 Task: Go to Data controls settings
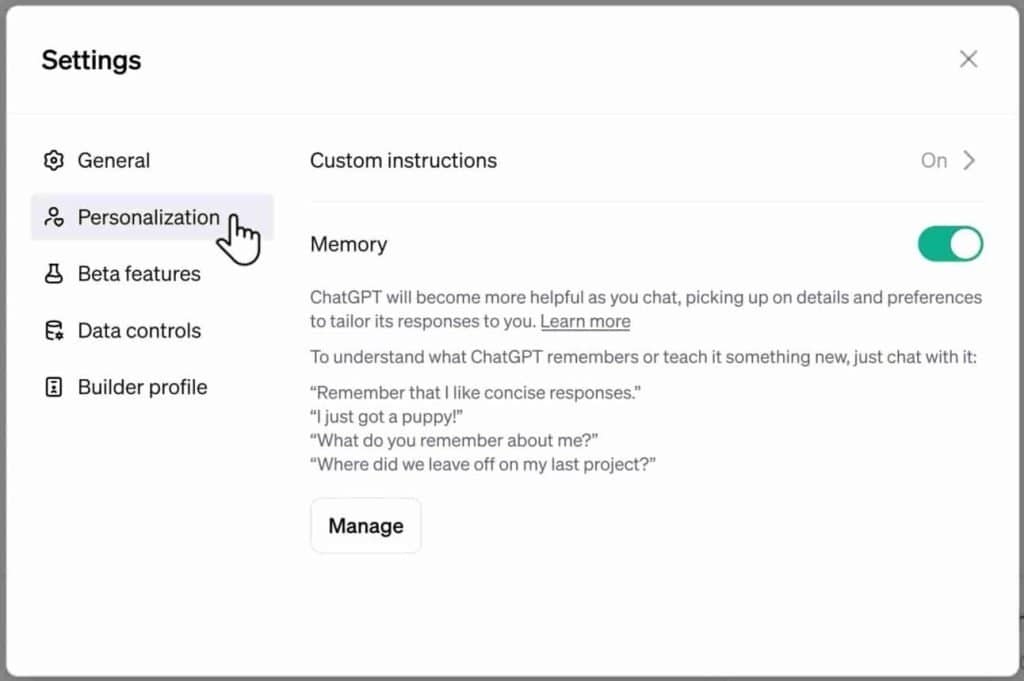(139, 331)
